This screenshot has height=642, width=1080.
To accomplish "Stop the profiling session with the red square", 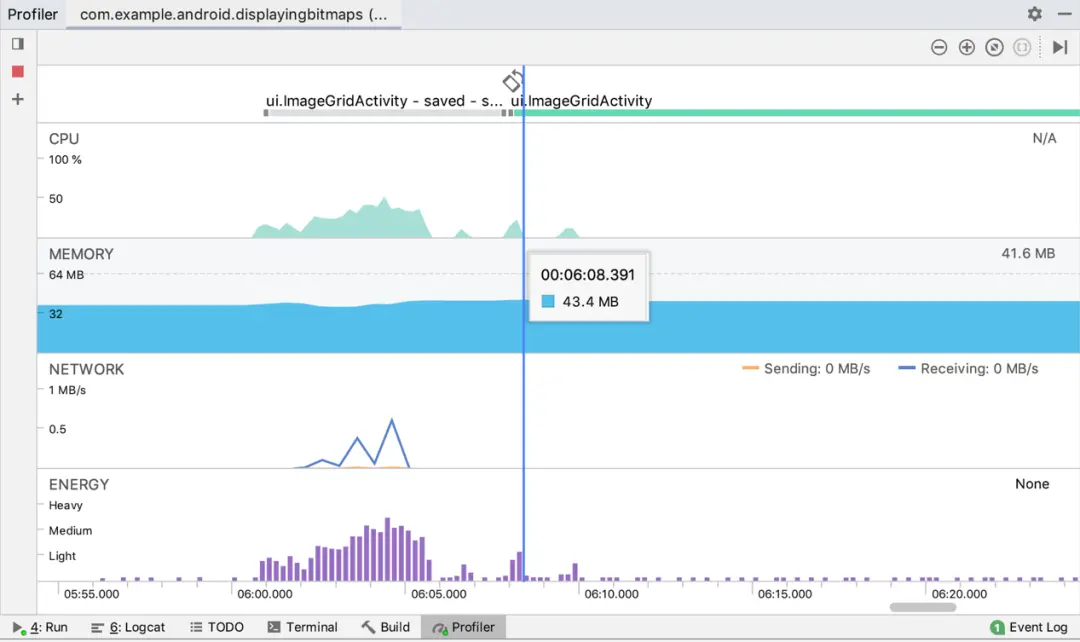I will pyautogui.click(x=18, y=72).
